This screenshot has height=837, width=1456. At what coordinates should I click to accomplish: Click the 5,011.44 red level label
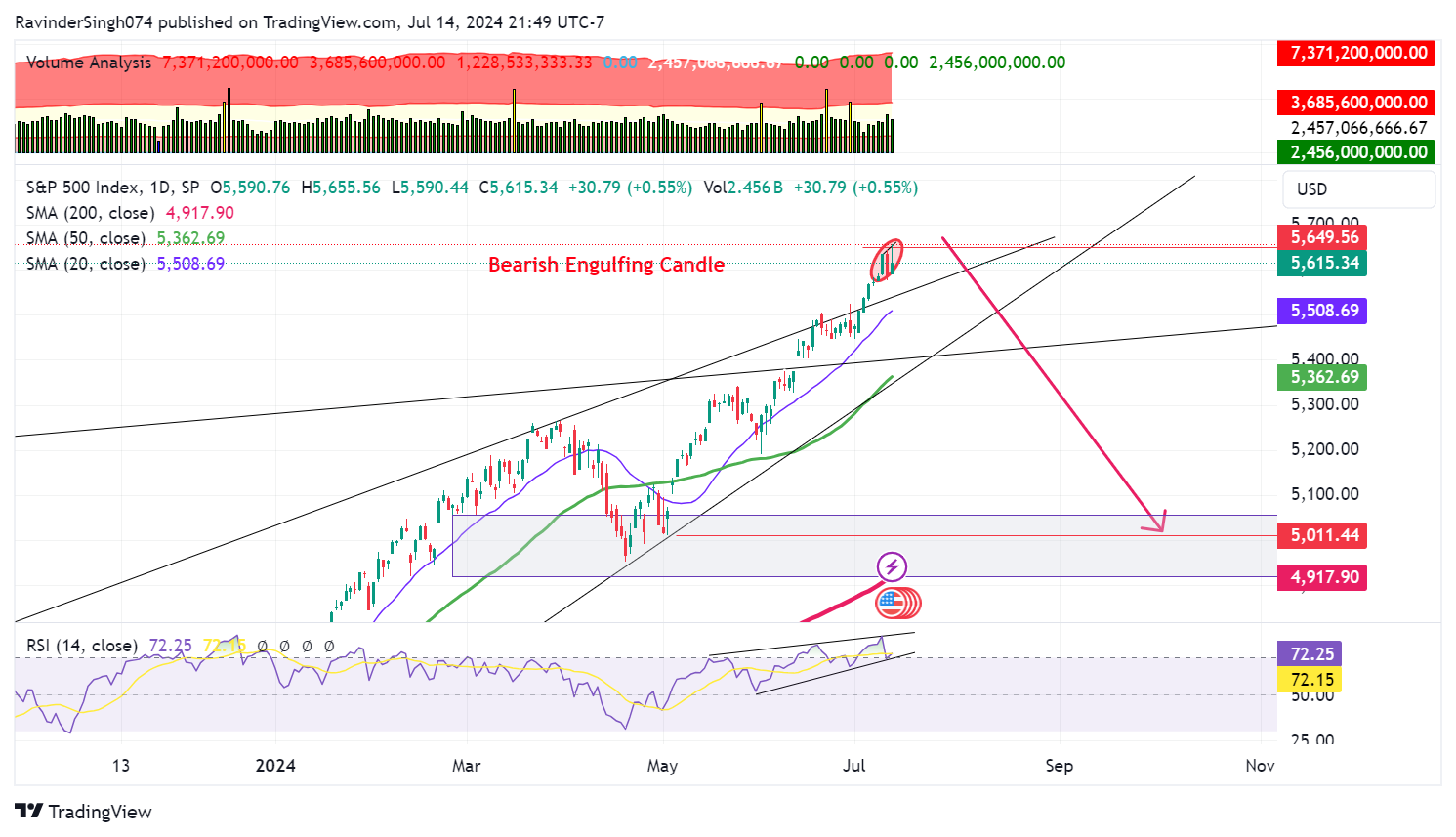[x=1324, y=535]
